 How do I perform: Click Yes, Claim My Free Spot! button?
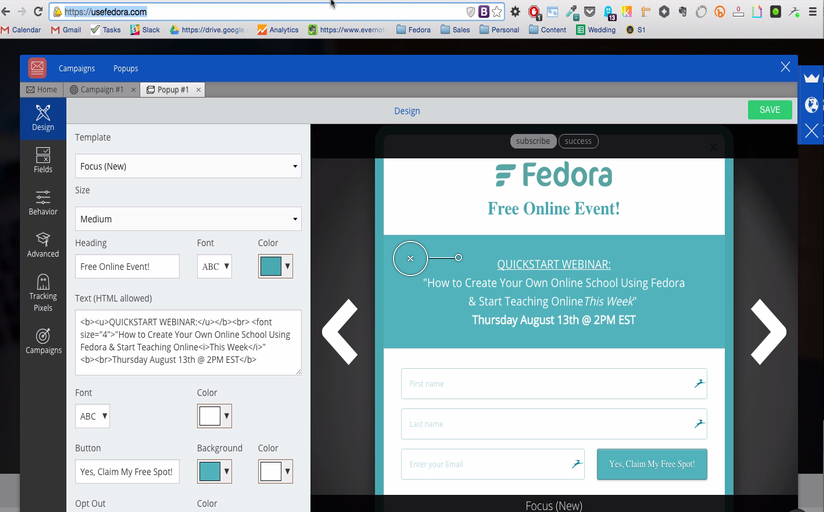tap(652, 464)
